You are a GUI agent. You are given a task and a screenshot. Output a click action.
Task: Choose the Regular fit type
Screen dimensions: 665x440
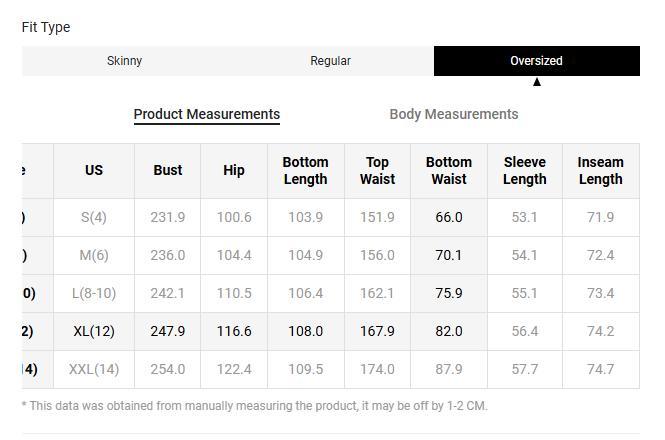[x=330, y=61]
